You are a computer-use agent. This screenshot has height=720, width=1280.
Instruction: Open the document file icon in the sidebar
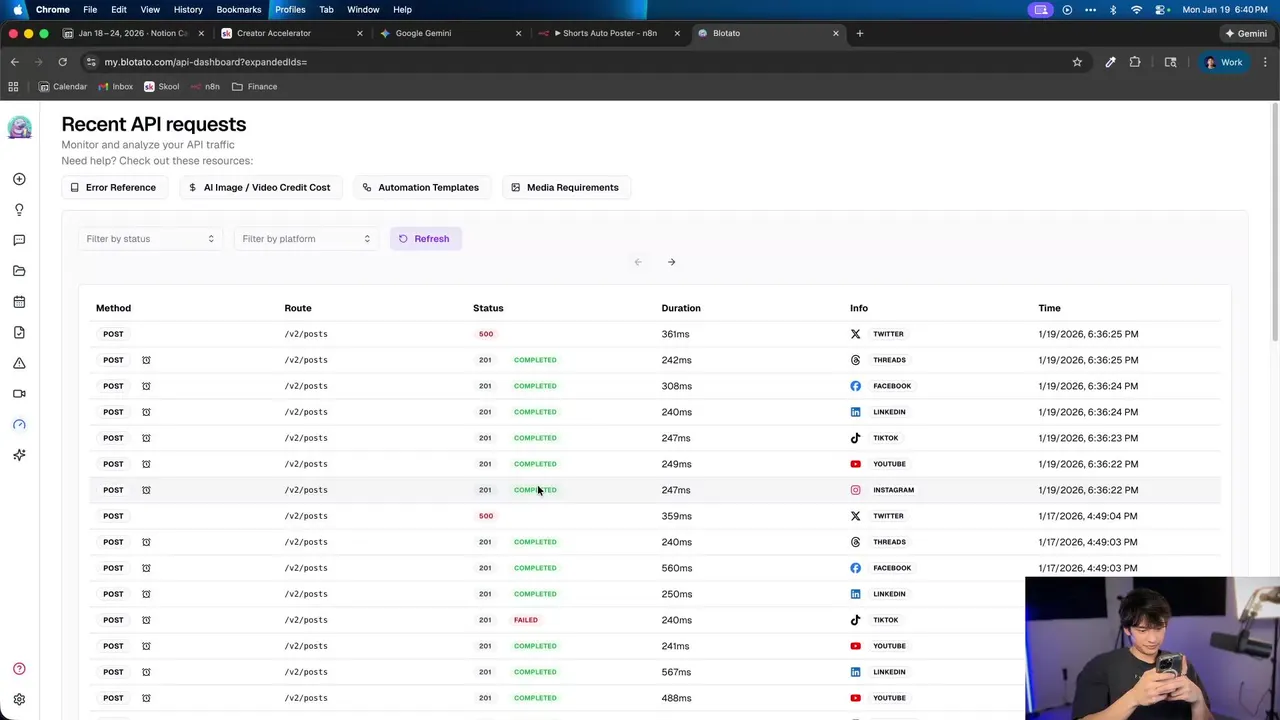19,332
